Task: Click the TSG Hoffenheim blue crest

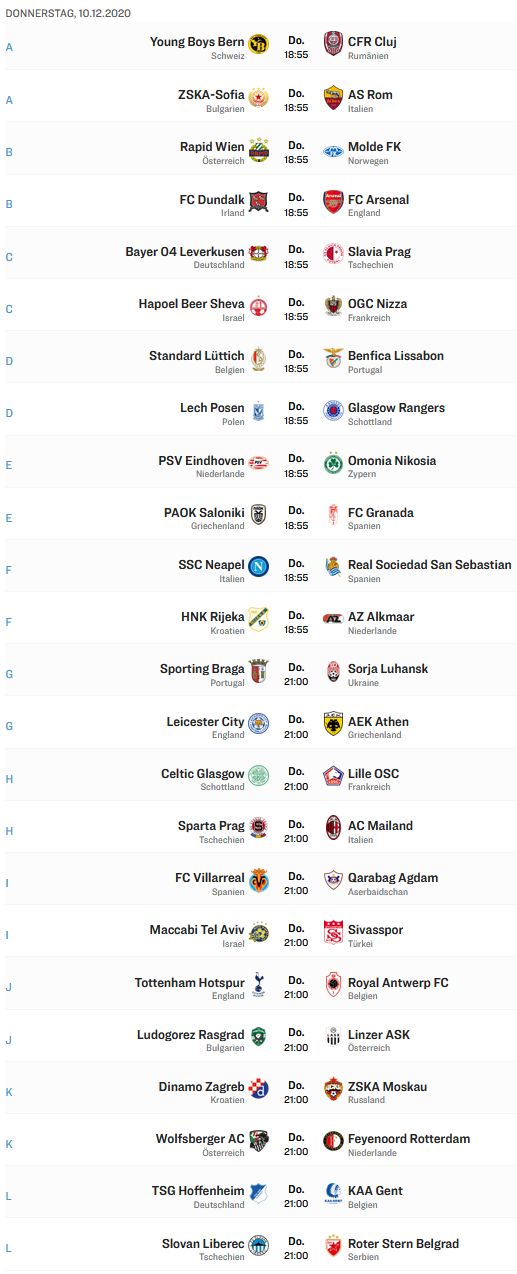Action: 259,1193
